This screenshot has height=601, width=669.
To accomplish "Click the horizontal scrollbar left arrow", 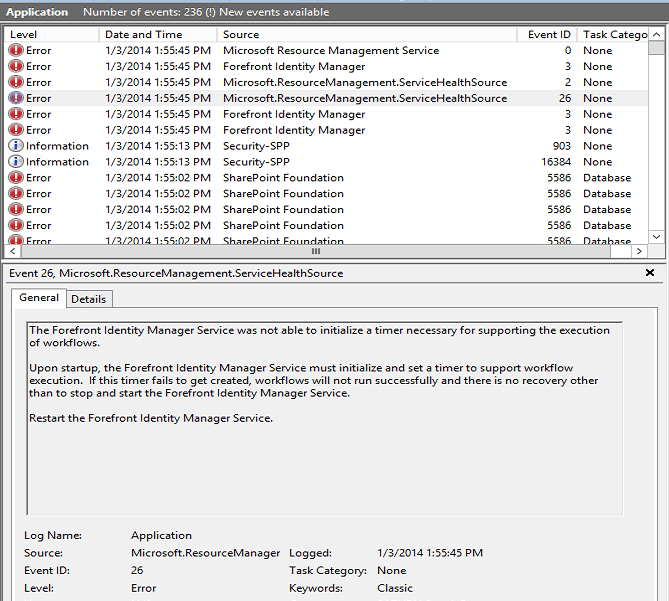I will pos(13,251).
